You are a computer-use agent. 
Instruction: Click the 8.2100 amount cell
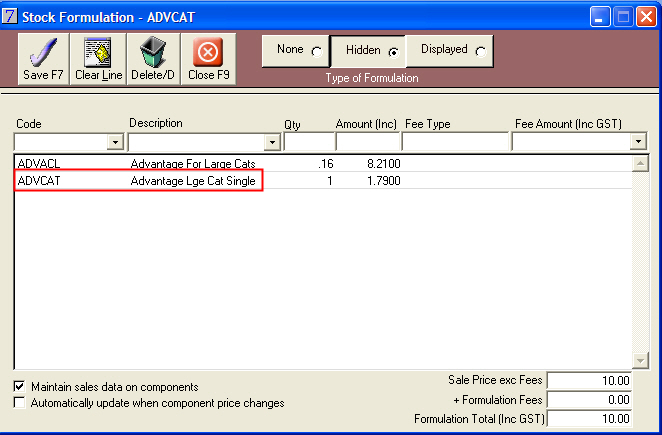click(384, 163)
